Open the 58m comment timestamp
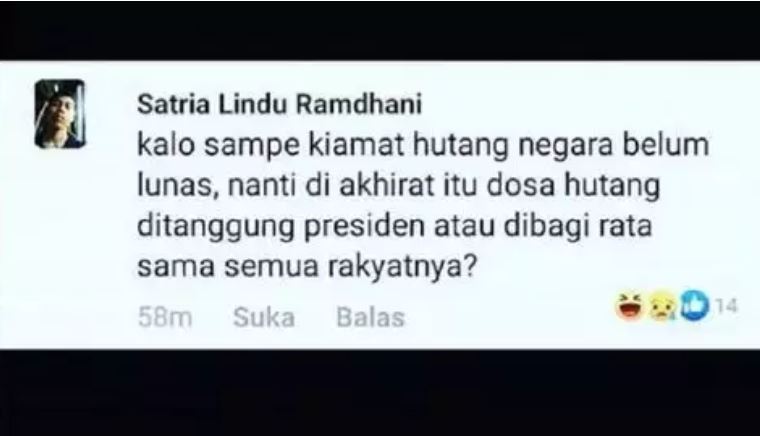 pos(165,318)
